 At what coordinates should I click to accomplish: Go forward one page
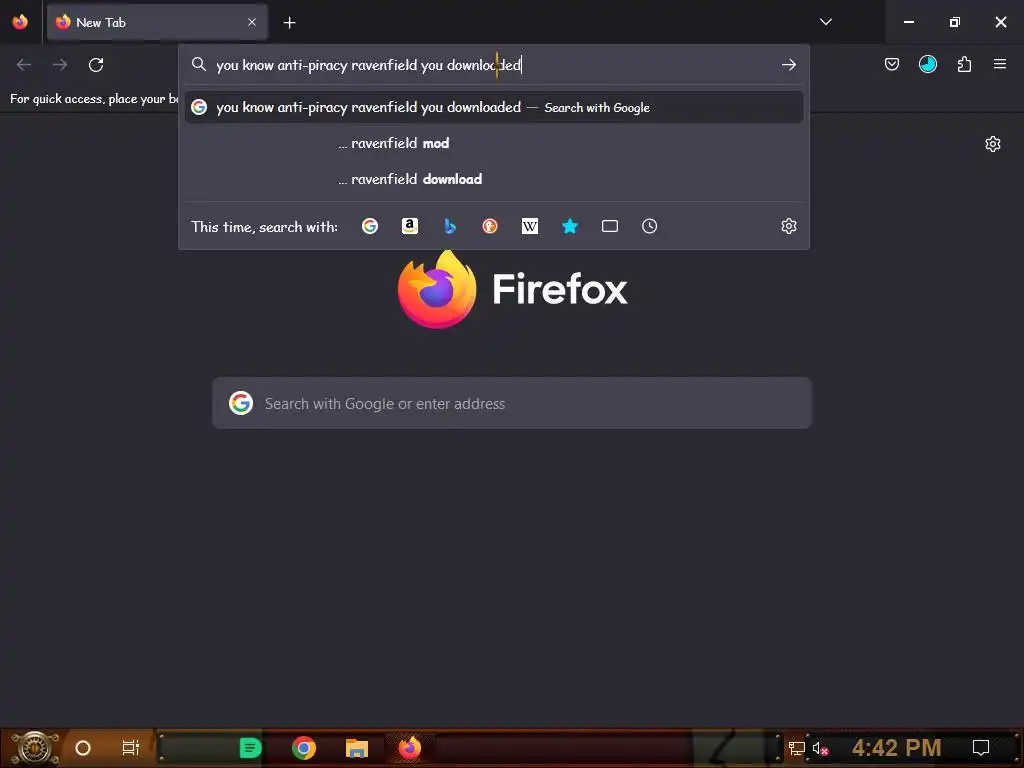(x=60, y=65)
